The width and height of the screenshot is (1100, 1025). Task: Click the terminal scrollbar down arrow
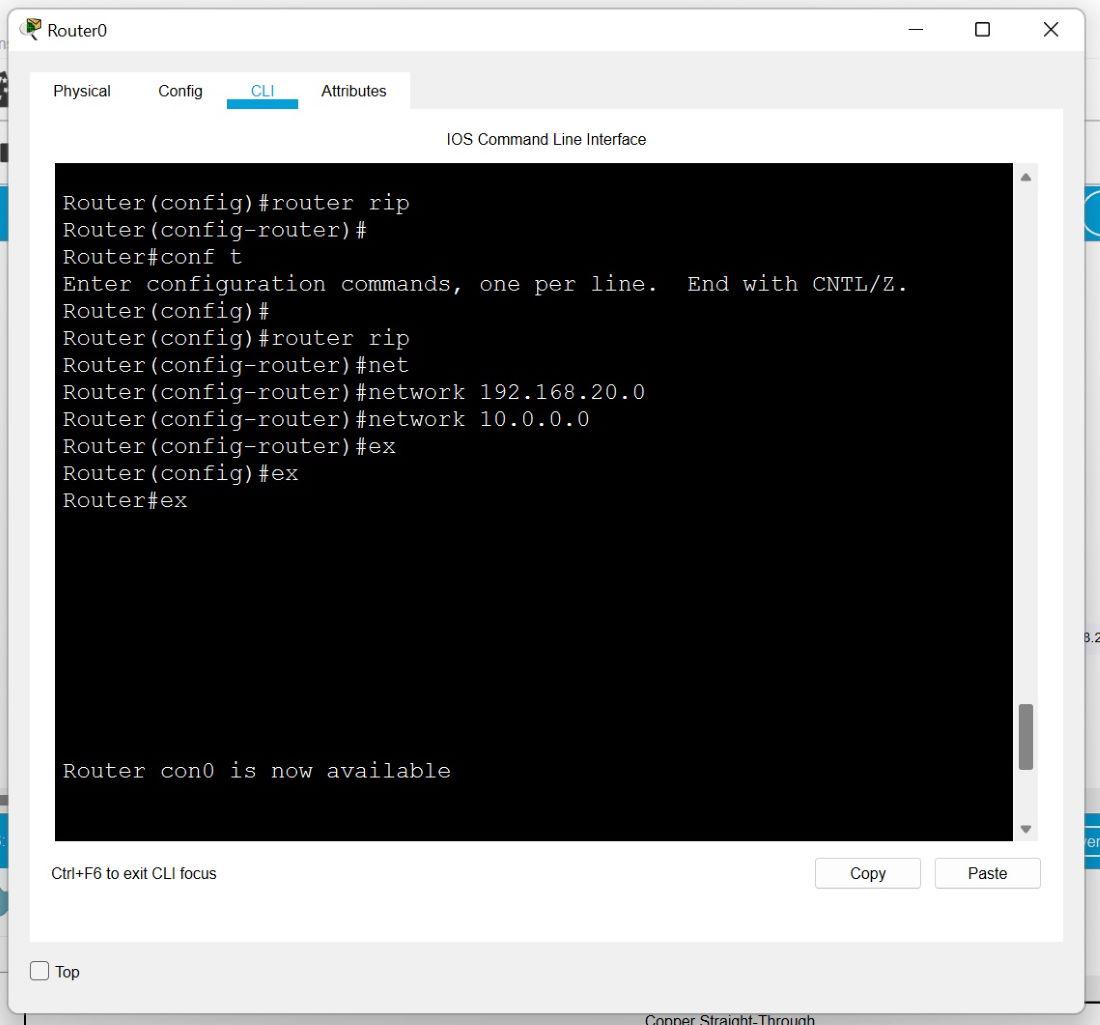click(x=1025, y=829)
